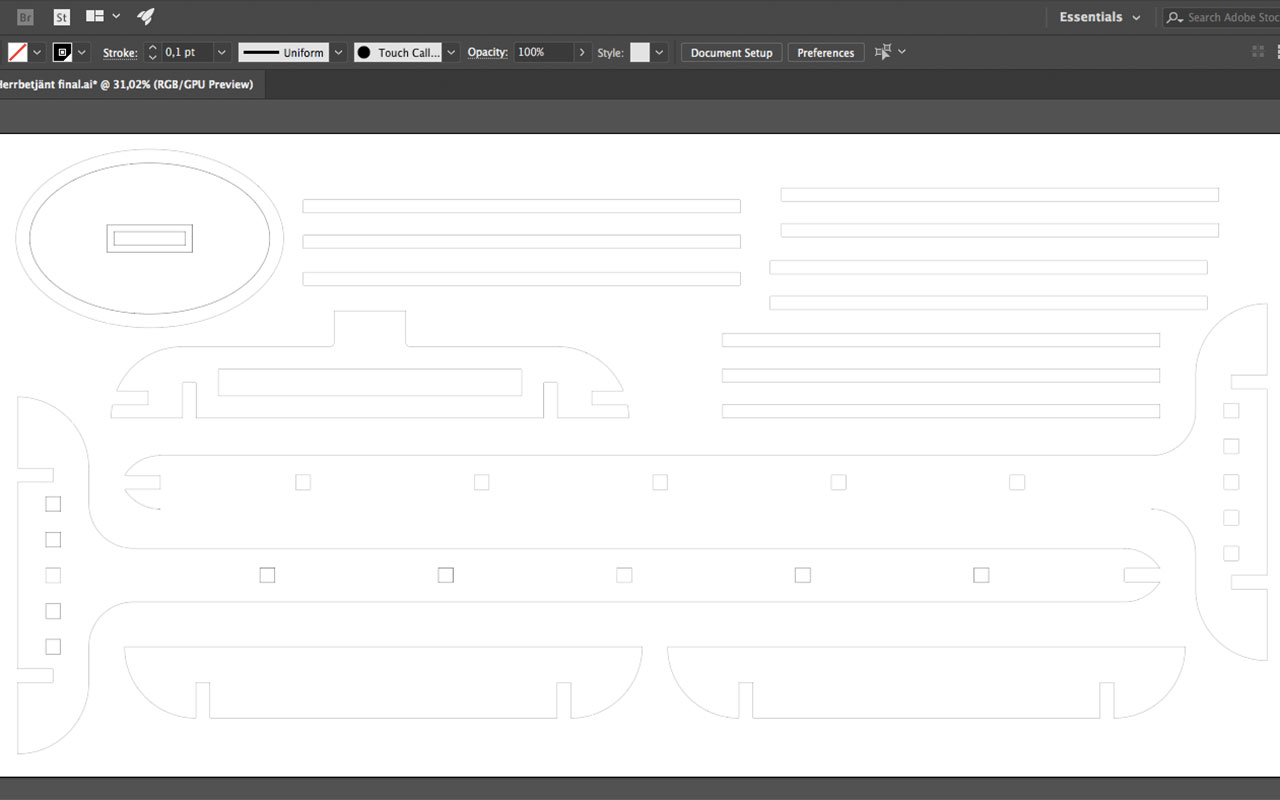Click the control panel grid icon

[1258, 52]
